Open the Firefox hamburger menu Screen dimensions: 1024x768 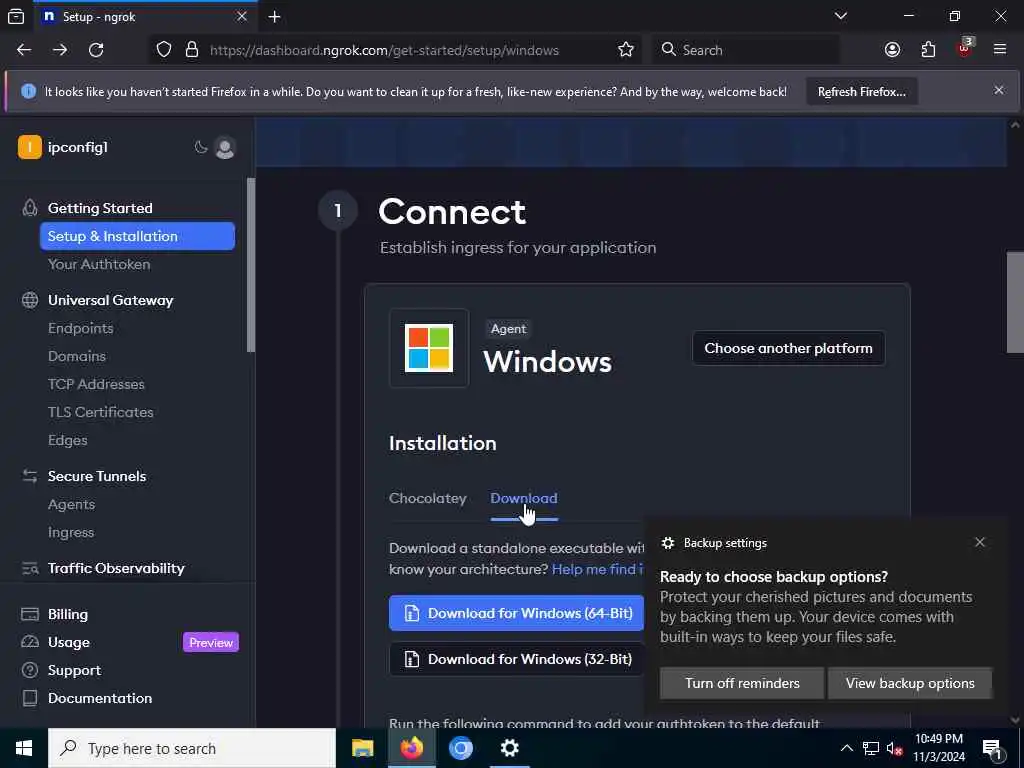tap(1000, 50)
